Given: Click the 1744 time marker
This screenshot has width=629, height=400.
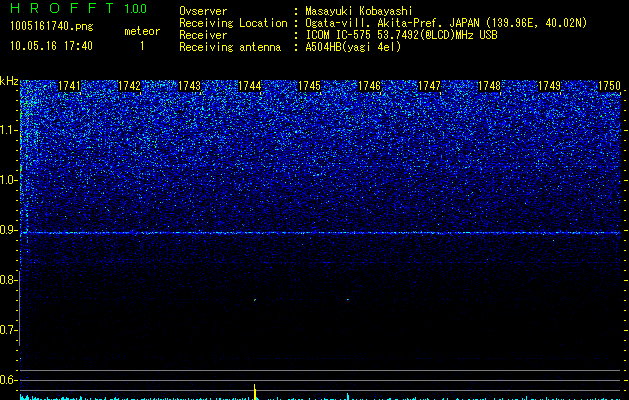Looking at the screenshot, I should 250,86.
